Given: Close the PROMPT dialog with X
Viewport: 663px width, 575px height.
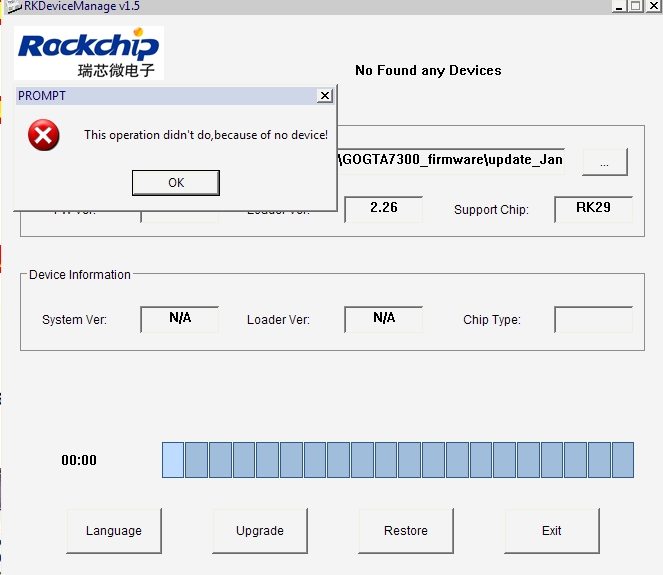Looking at the screenshot, I should [x=324, y=96].
